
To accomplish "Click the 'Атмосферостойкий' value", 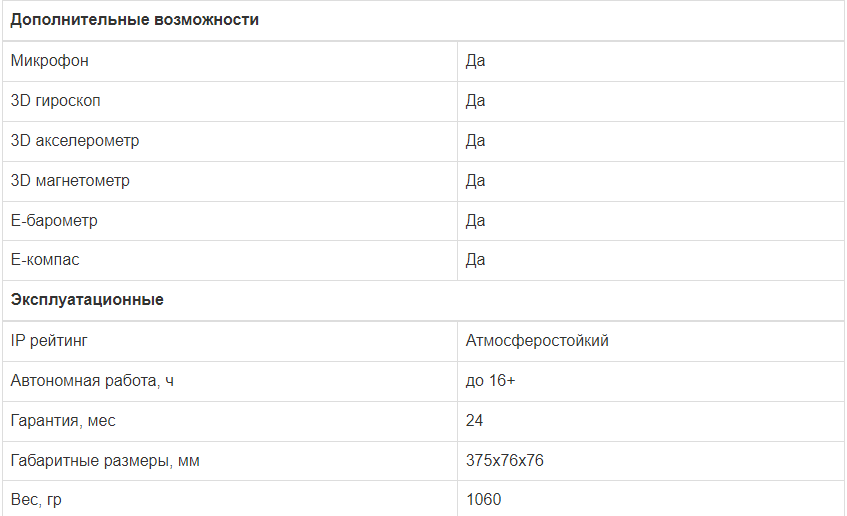I will click(537, 341).
